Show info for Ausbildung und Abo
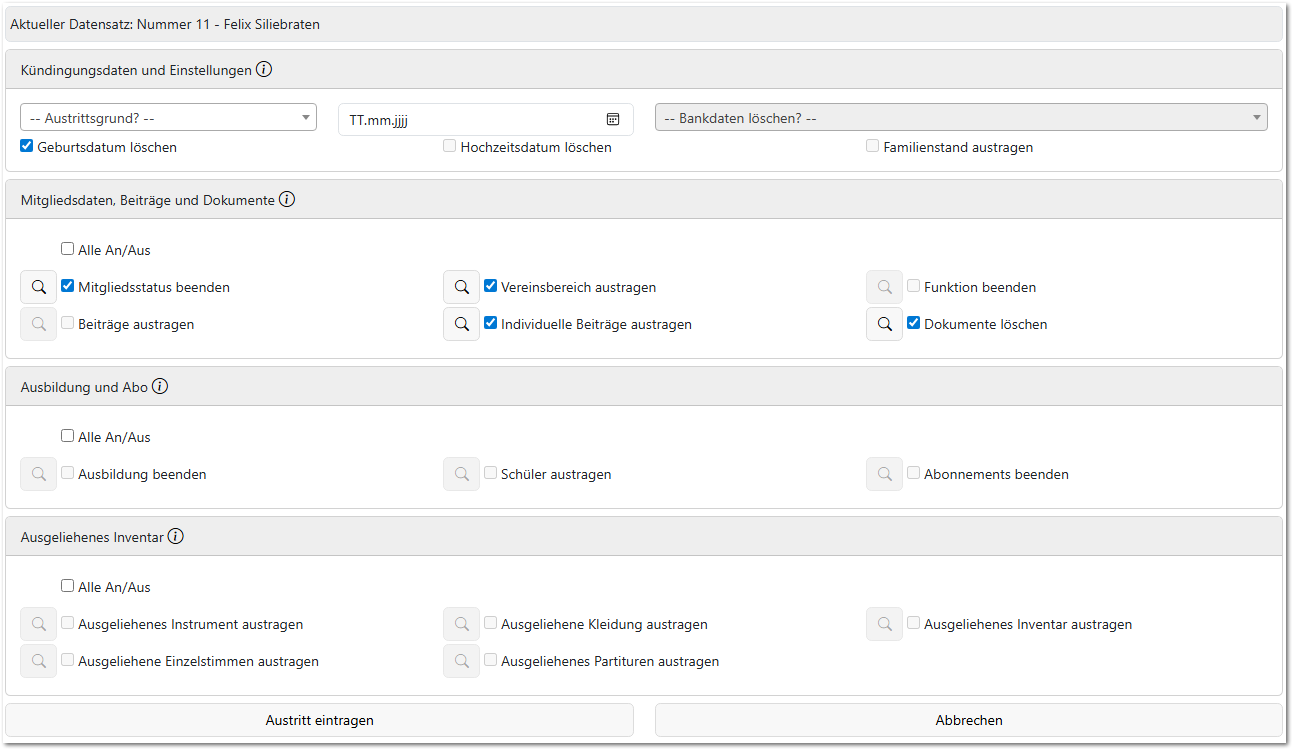1294x751 pixels. click(160, 387)
